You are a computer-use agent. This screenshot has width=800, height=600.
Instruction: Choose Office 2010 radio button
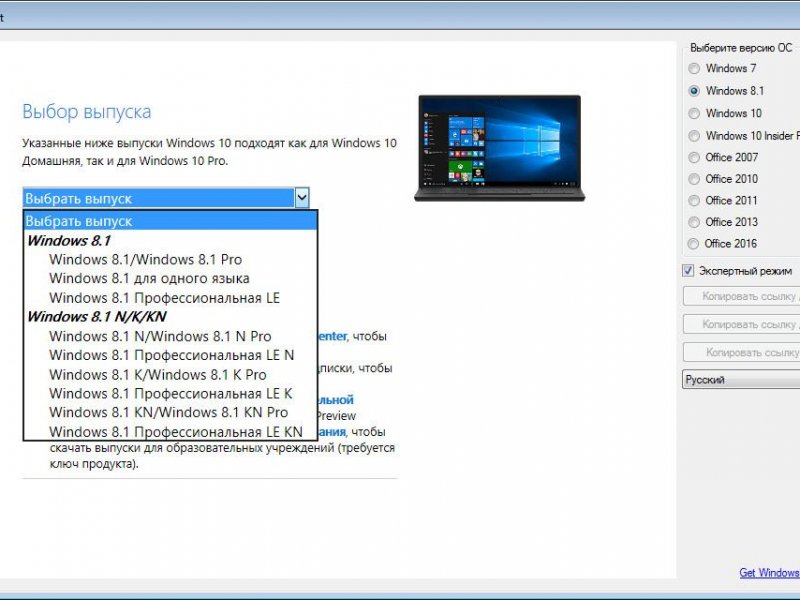[694, 179]
